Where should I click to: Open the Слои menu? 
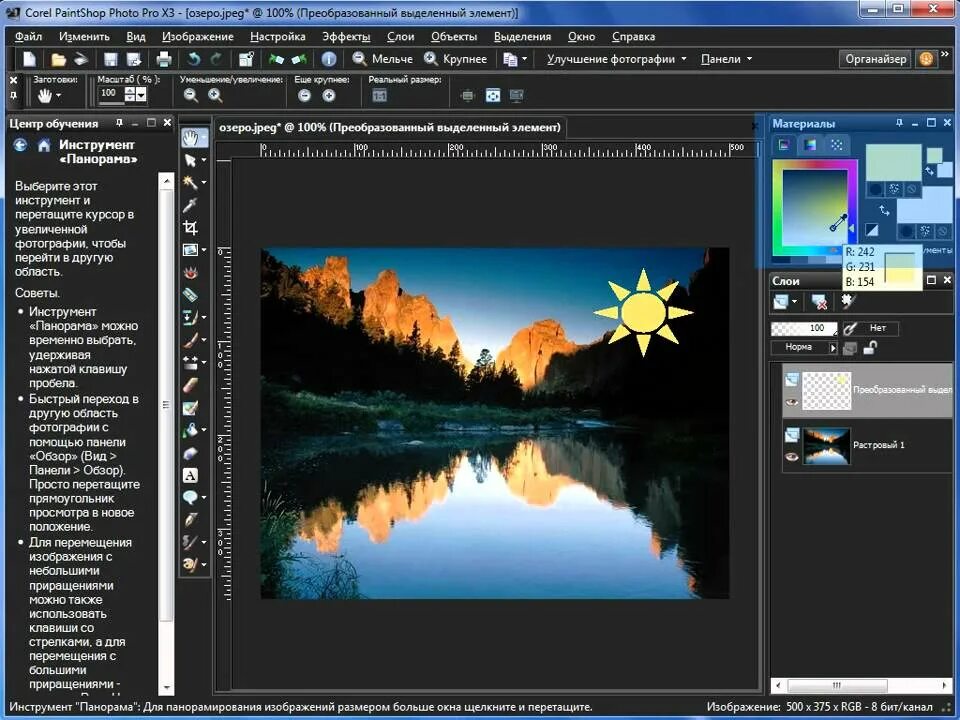400,37
